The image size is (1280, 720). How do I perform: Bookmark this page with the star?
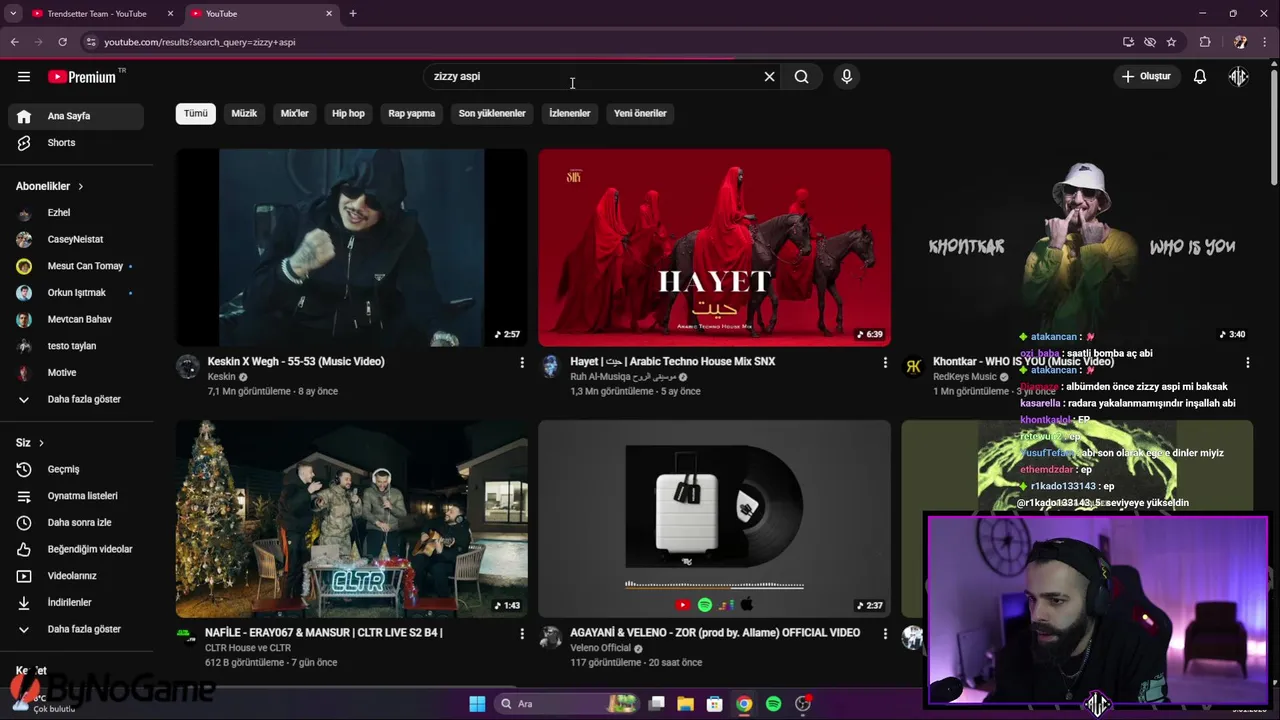point(1171,42)
